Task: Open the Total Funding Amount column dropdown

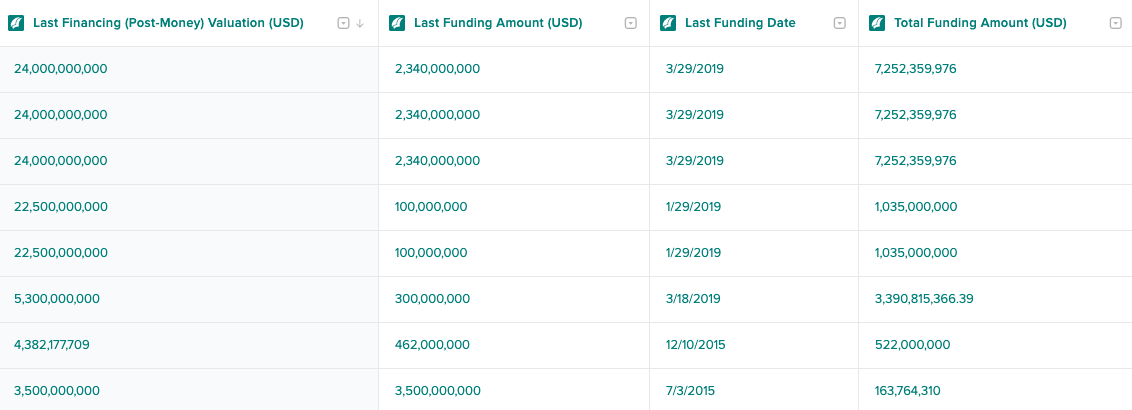Action: pyautogui.click(x=1115, y=23)
